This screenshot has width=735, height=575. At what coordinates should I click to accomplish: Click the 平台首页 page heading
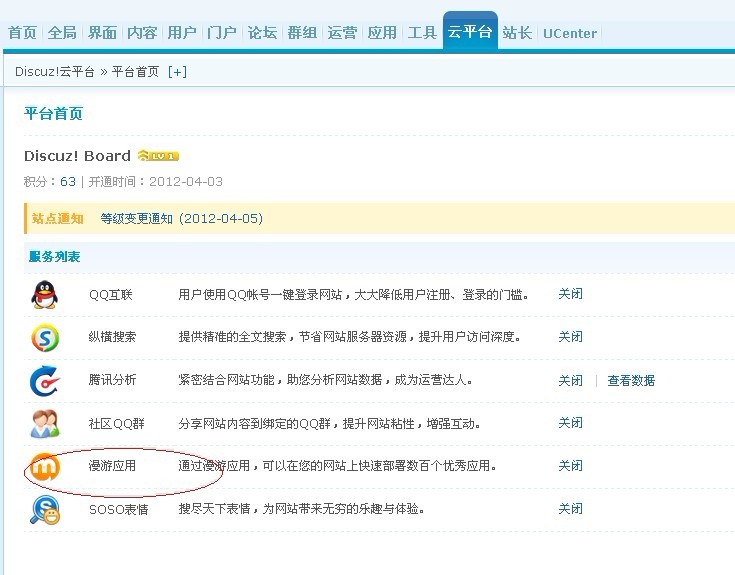(x=53, y=114)
